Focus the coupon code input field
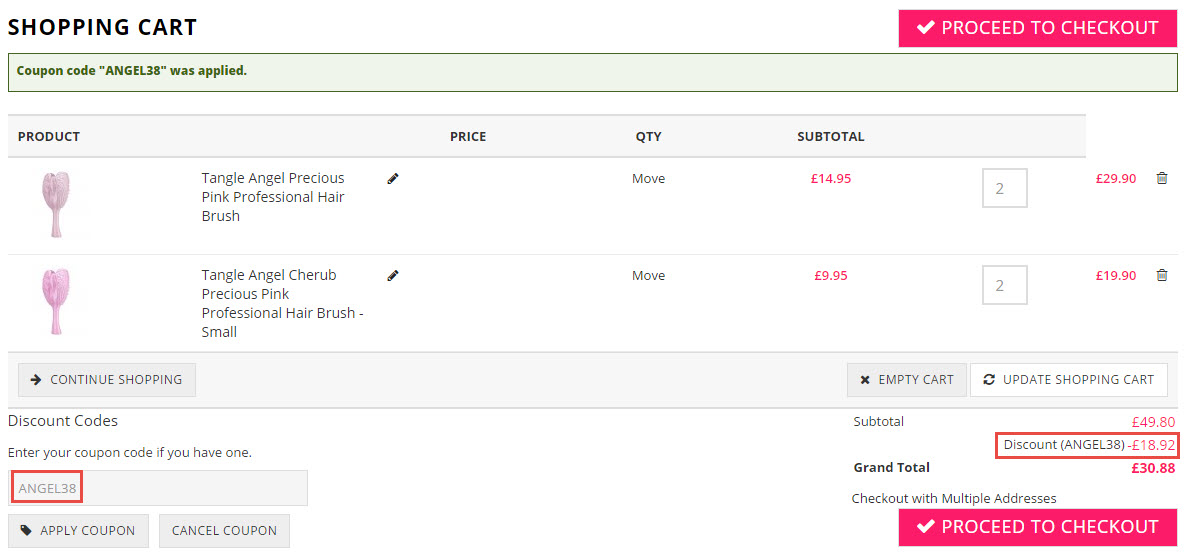Viewport: 1186px width, 560px height. [158, 488]
